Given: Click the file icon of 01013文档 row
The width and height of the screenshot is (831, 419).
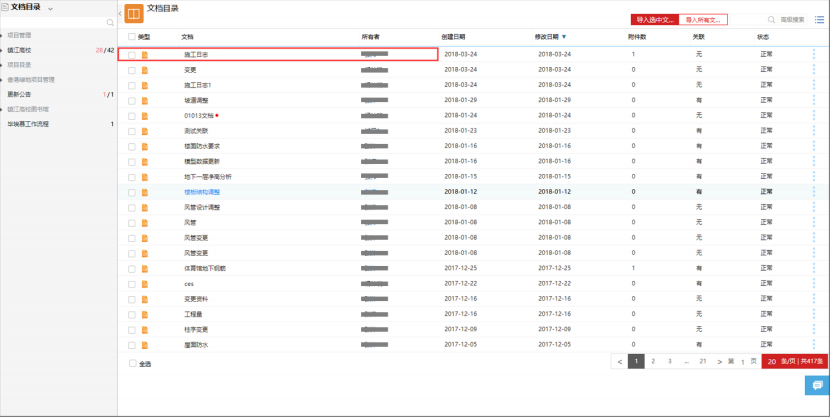Looking at the screenshot, I should (145, 115).
